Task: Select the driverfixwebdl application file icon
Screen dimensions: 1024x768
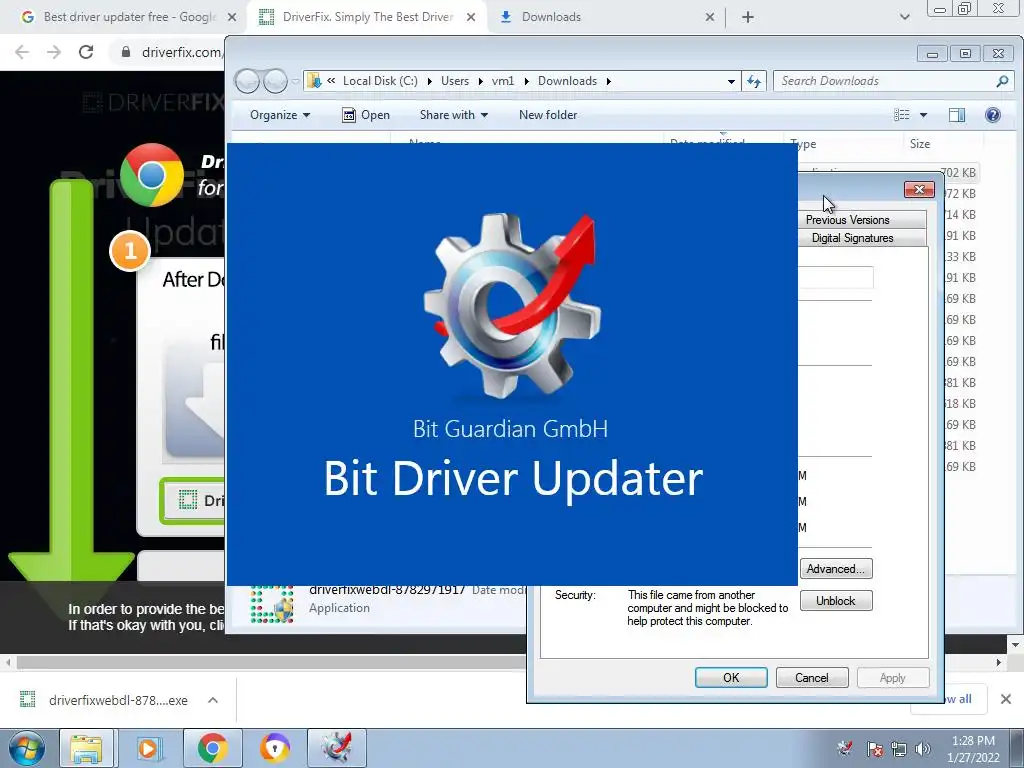Action: pos(272,605)
